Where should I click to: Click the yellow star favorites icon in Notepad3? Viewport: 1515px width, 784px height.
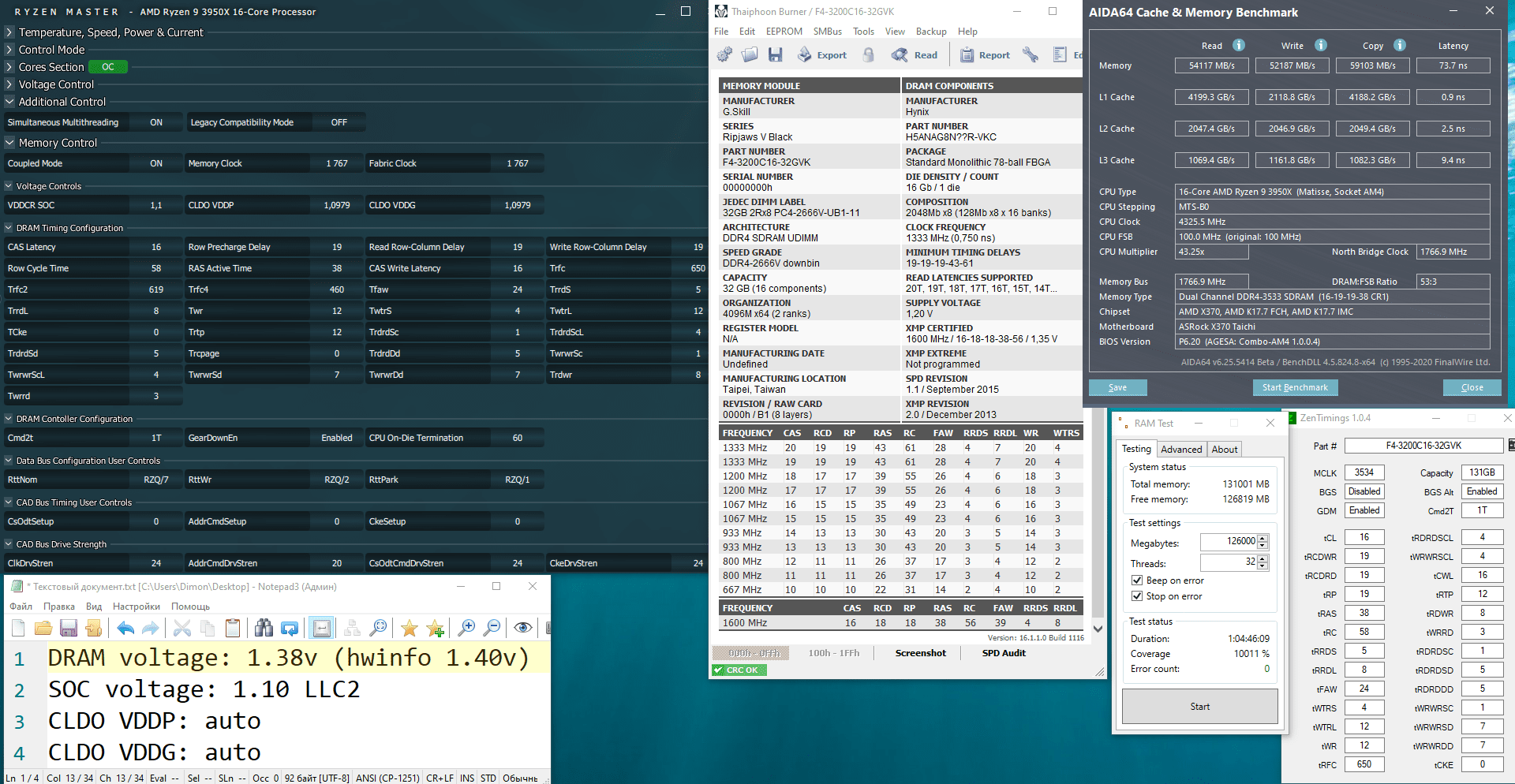pos(410,628)
